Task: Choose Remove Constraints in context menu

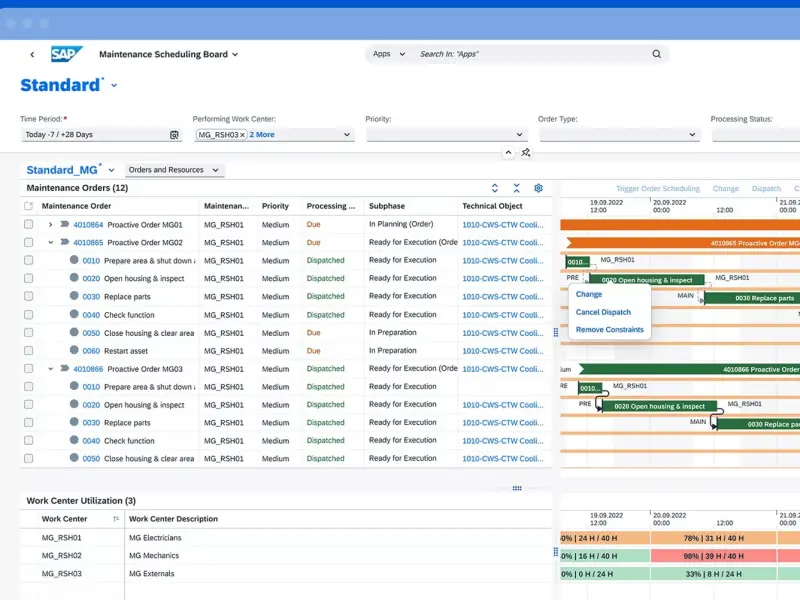Action: (x=609, y=330)
